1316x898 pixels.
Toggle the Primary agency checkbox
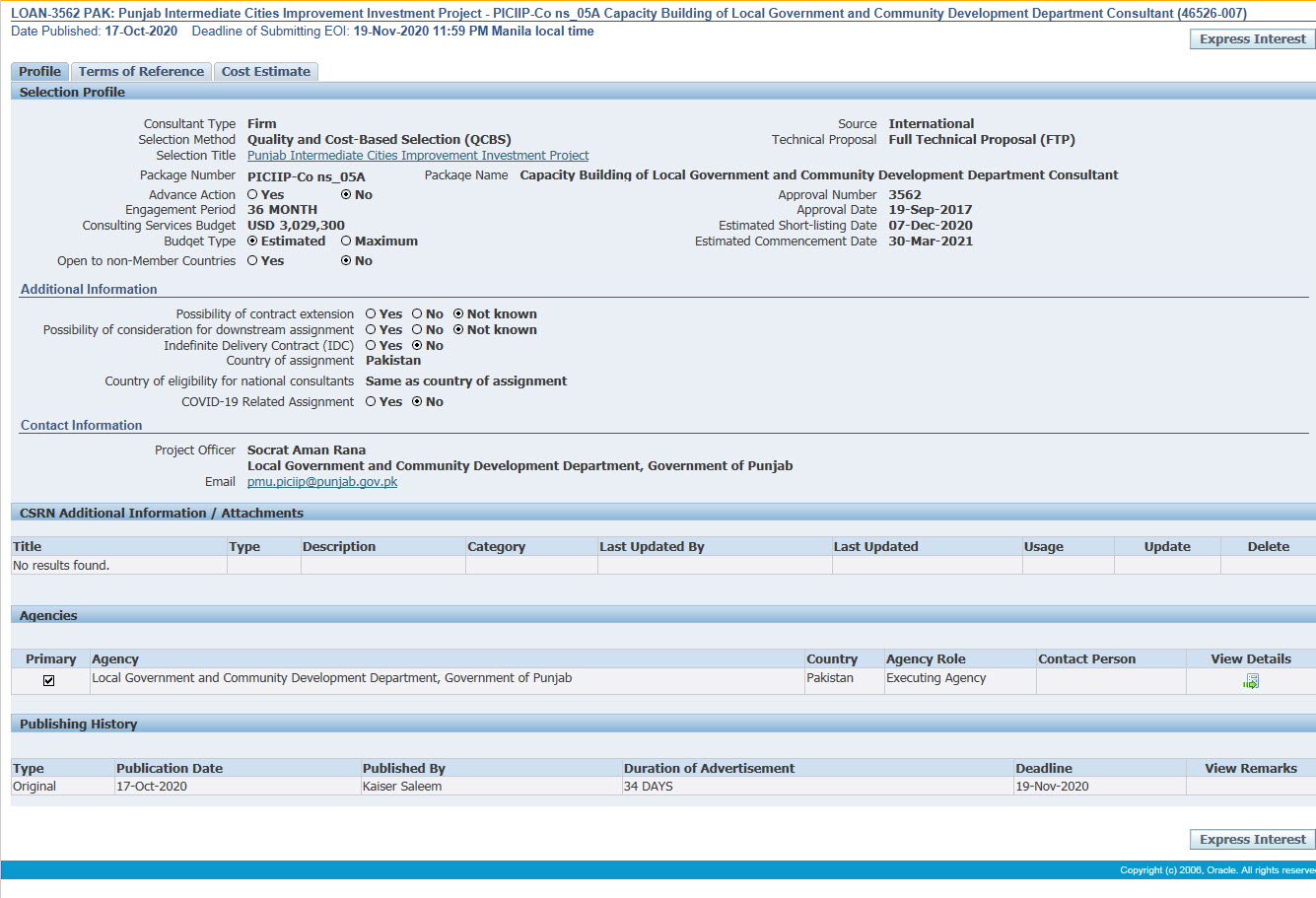pyautogui.click(x=48, y=681)
